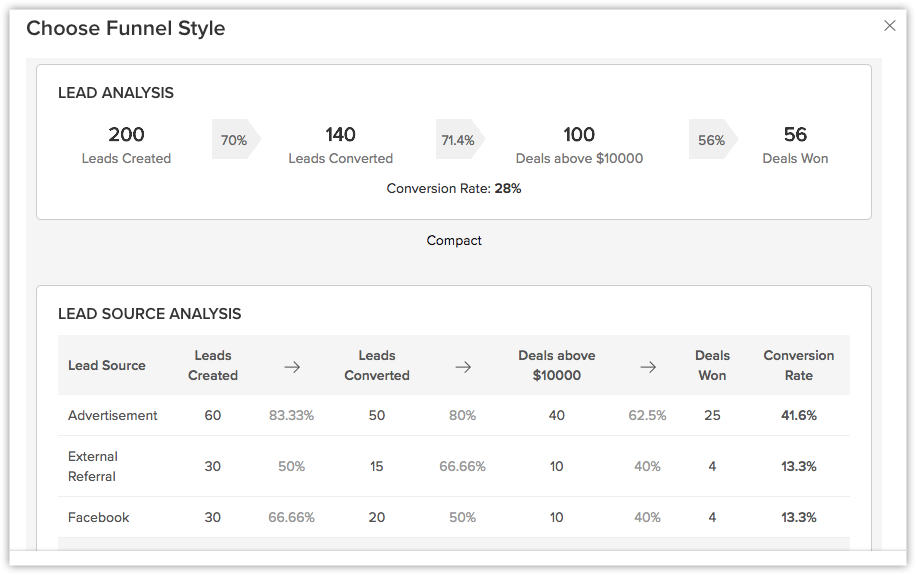This screenshot has width=916, height=575.
Task: Click header arrow between Leads Created and Leads Converted
Action: point(292,367)
